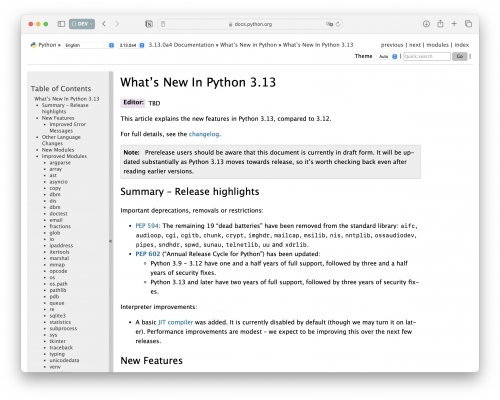Screen dimensions: 500x400
Task: Open the Share icon menu
Action: coord(440,24)
